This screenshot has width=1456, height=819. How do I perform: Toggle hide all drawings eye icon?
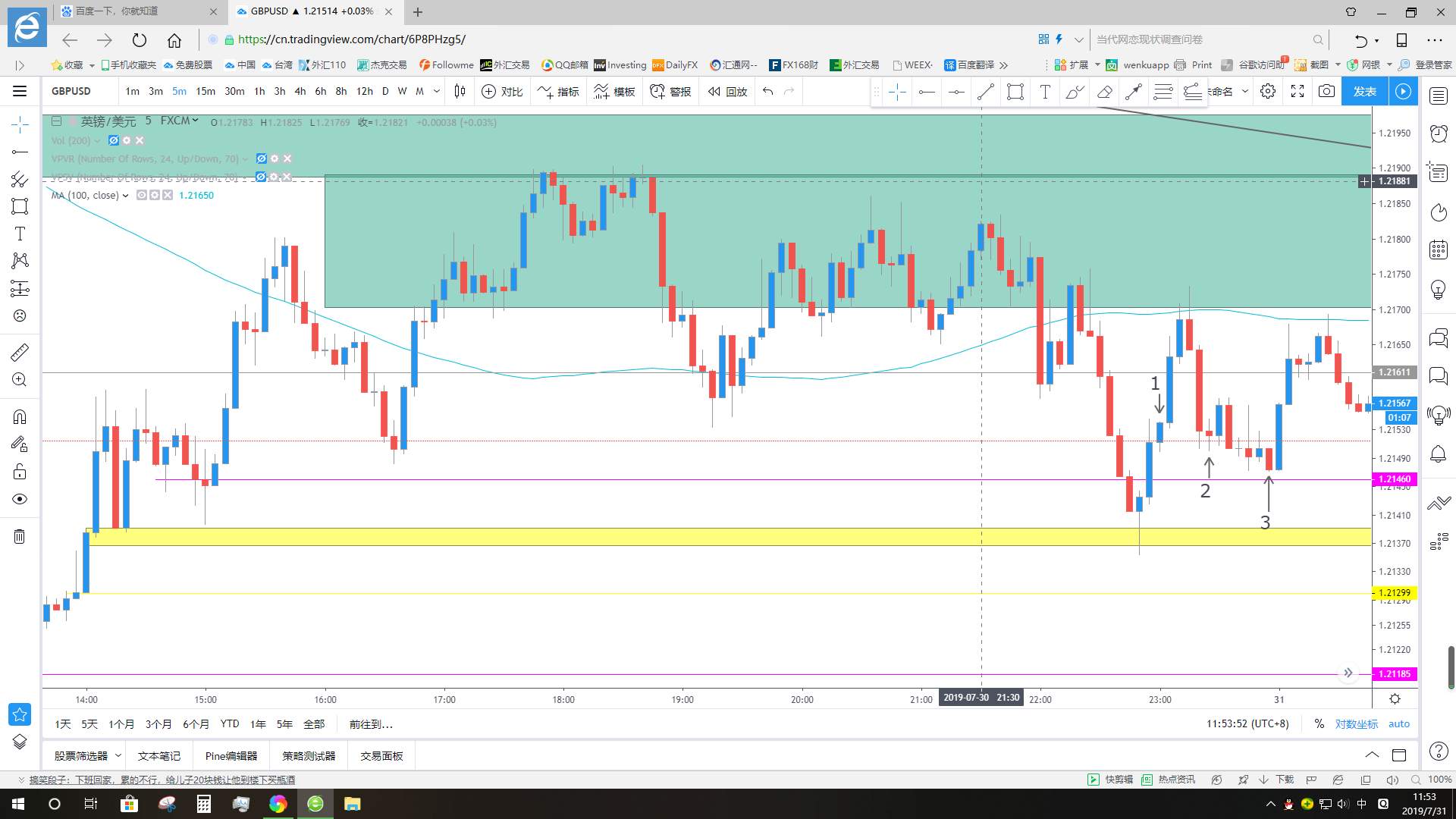(20, 499)
